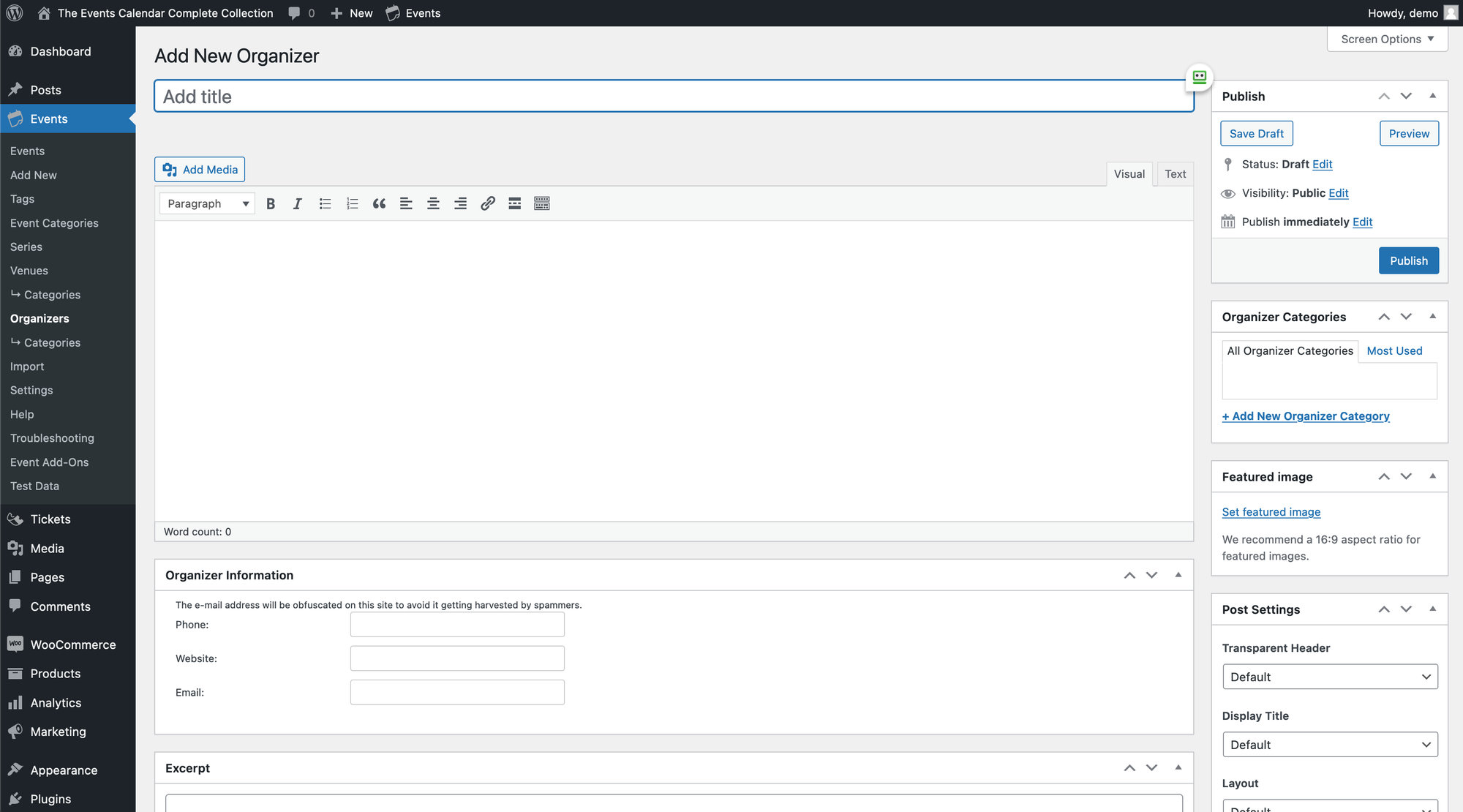1463x812 pixels.
Task: Toggle italic formatting in editor toolbar
Action: 298,203
